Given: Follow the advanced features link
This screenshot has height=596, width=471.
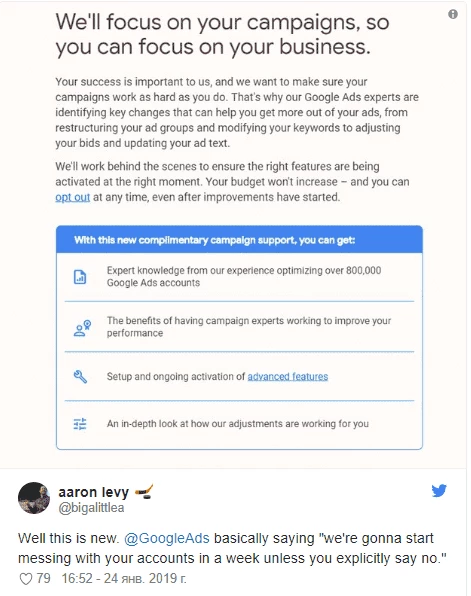Looking at the screenshot, I should click(288, 376).
